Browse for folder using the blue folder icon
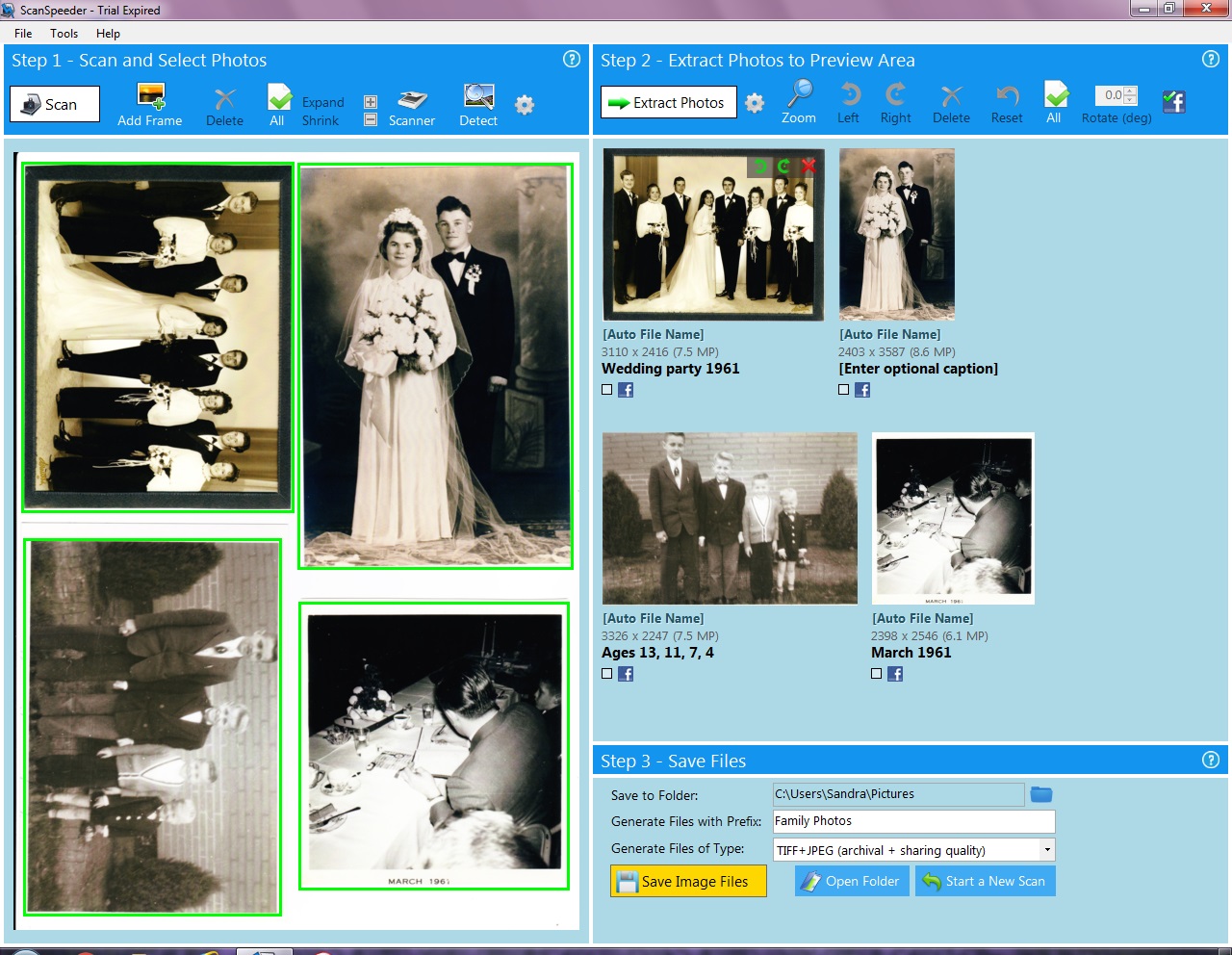This screenshot has height=955, width=1232. 1041,794
